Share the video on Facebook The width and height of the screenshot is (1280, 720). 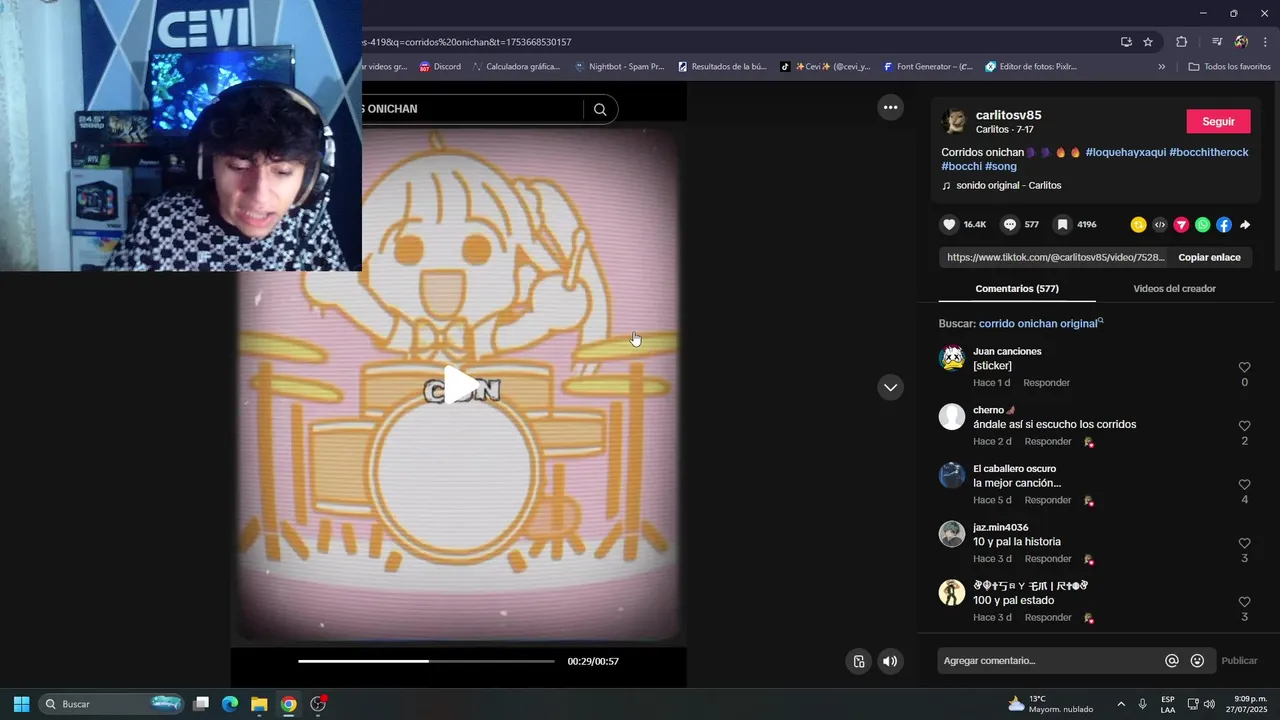click(x=1224, y=225)
